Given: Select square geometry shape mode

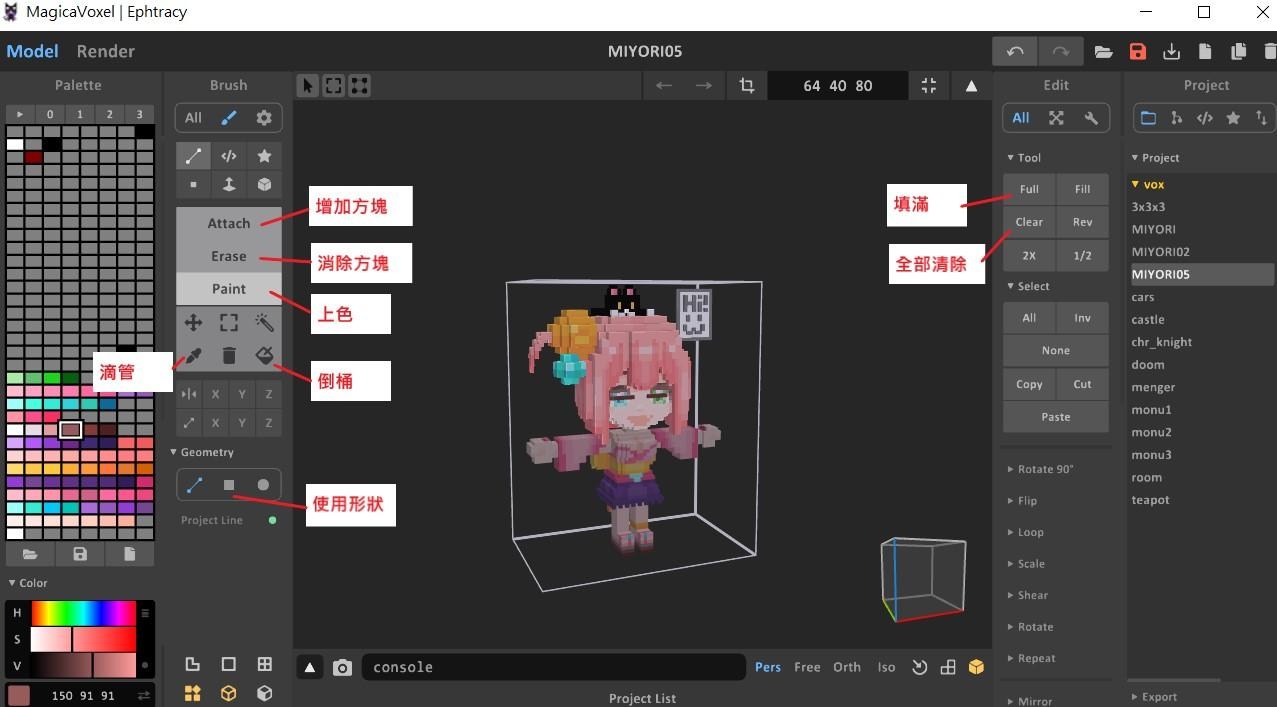Looking at the screenshot, I should point(229,485).
